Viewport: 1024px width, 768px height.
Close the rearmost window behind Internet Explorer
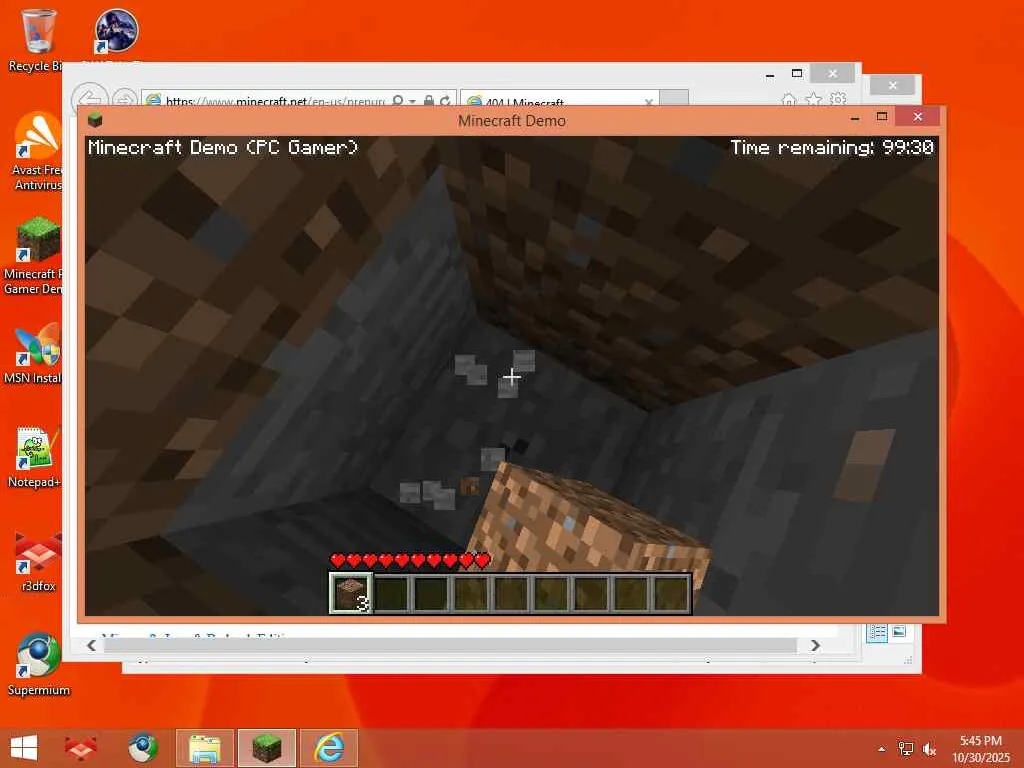(x=892, y=86)
